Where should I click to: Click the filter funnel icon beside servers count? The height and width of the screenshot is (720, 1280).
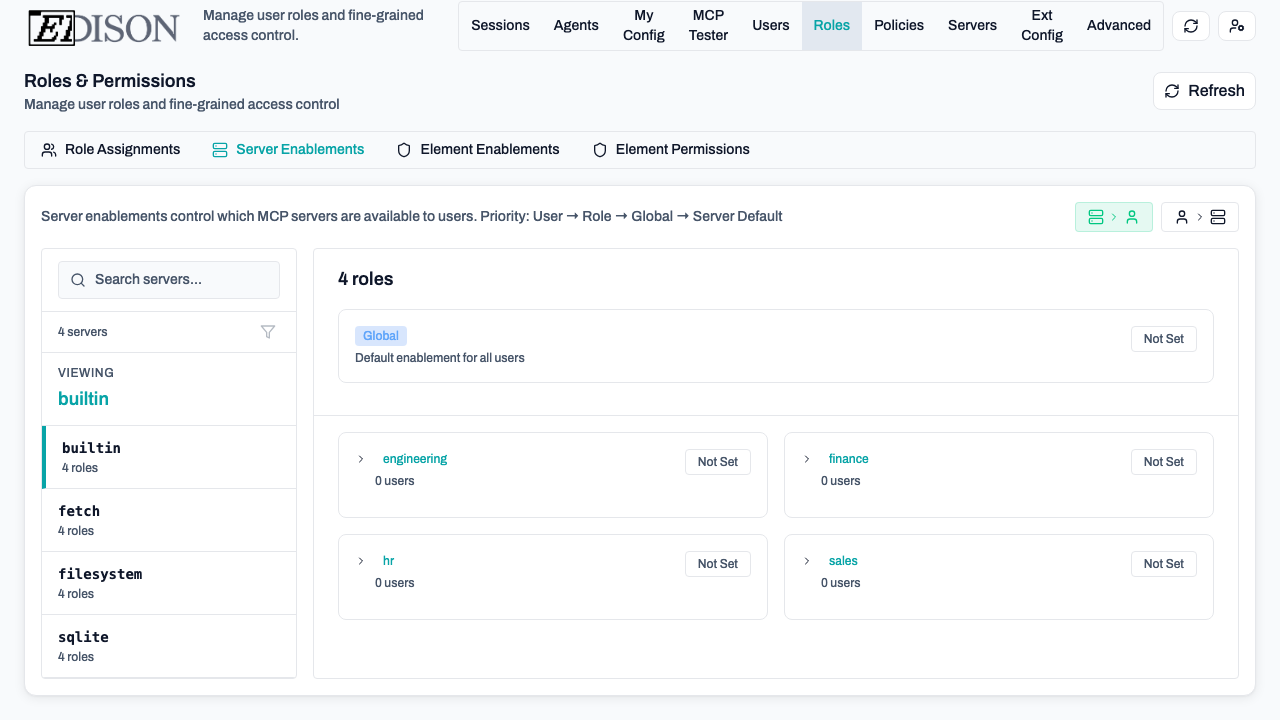click(x=268, y=332)
